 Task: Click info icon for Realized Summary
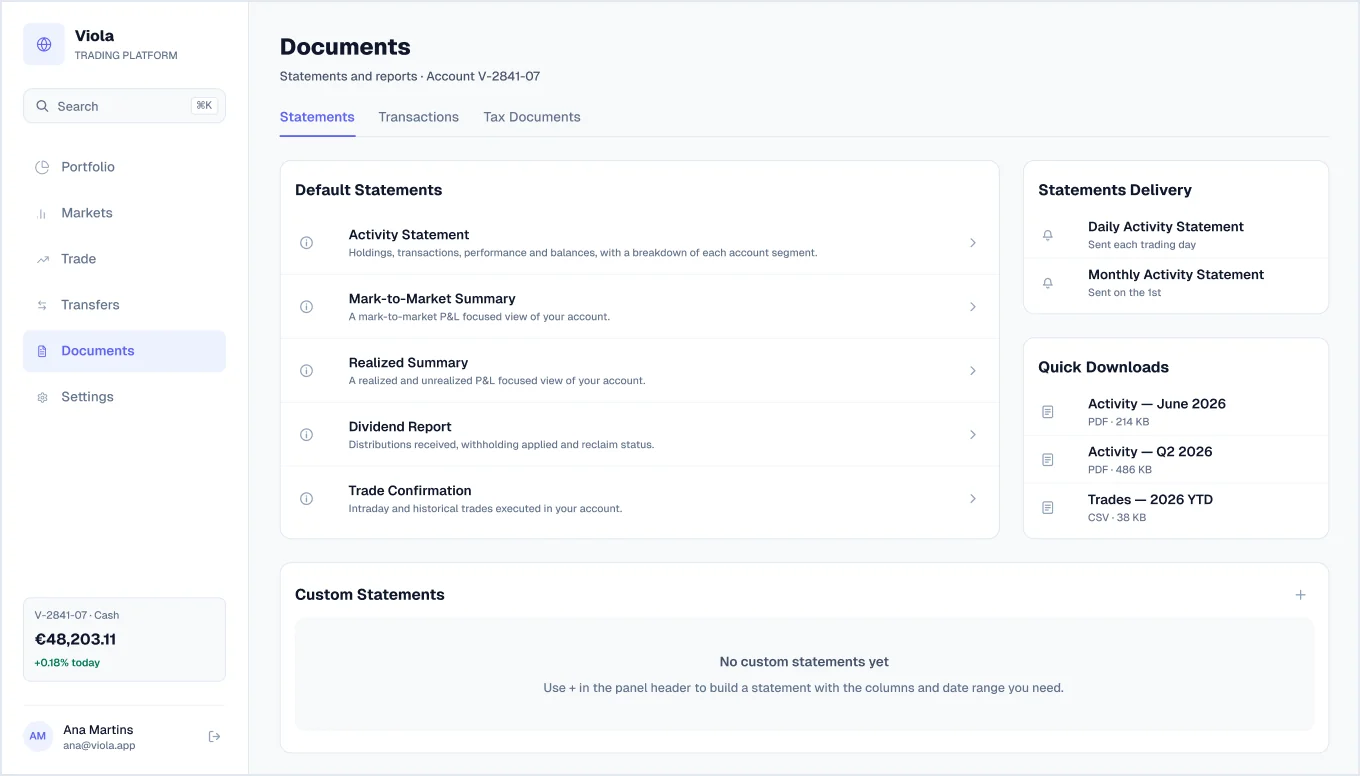[307, 371]
